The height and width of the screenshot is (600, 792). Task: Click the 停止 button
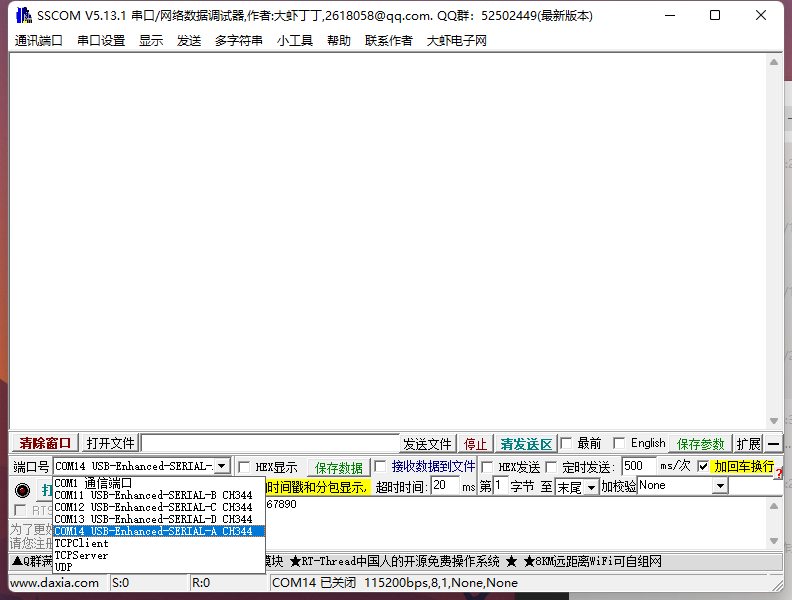click(x=475, y=444)
